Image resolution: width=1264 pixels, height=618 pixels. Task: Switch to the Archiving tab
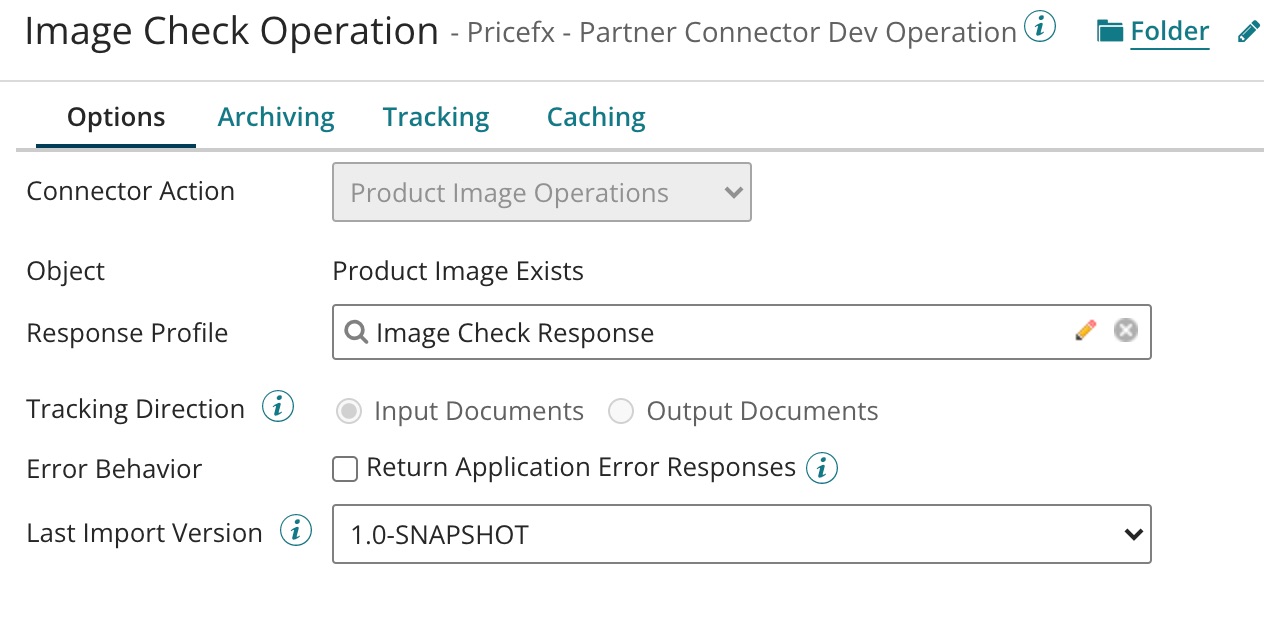click(276, 117)
